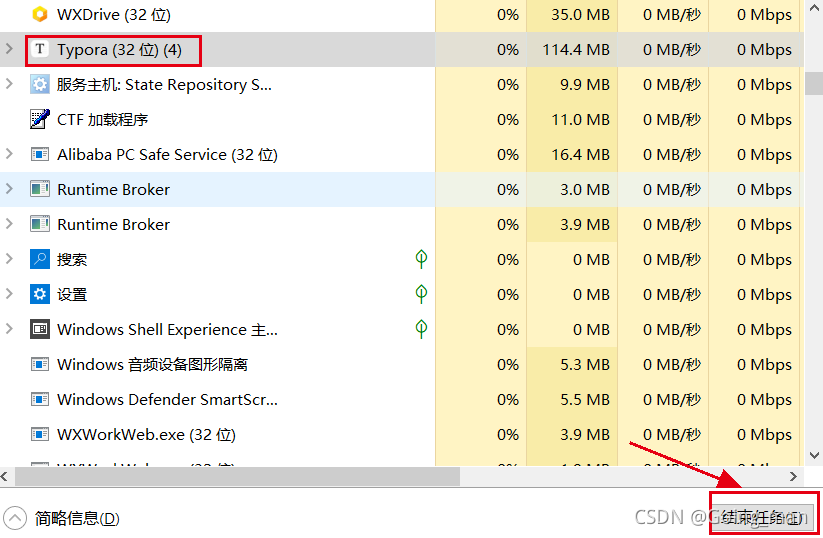Click the horizontal scrollbar left arrow
The image size is (823, 538).
pos(5,477)
